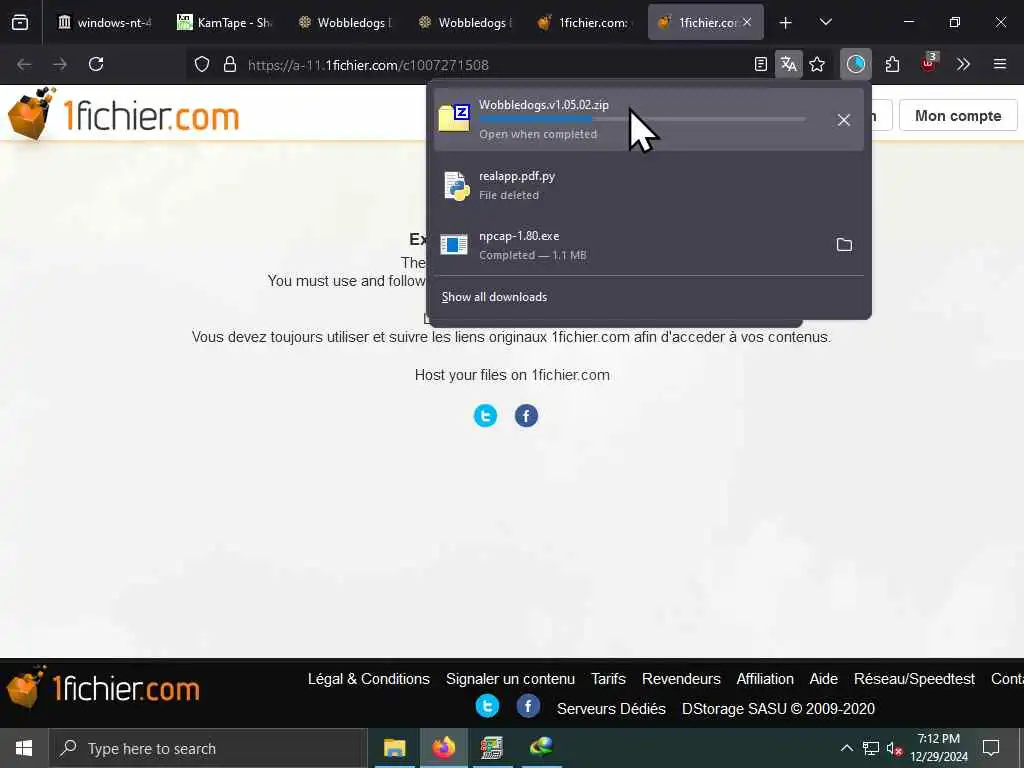1024x768 pixels.
Task: Open Serveurs Dédiés footer link
Action: pos(611,709)
